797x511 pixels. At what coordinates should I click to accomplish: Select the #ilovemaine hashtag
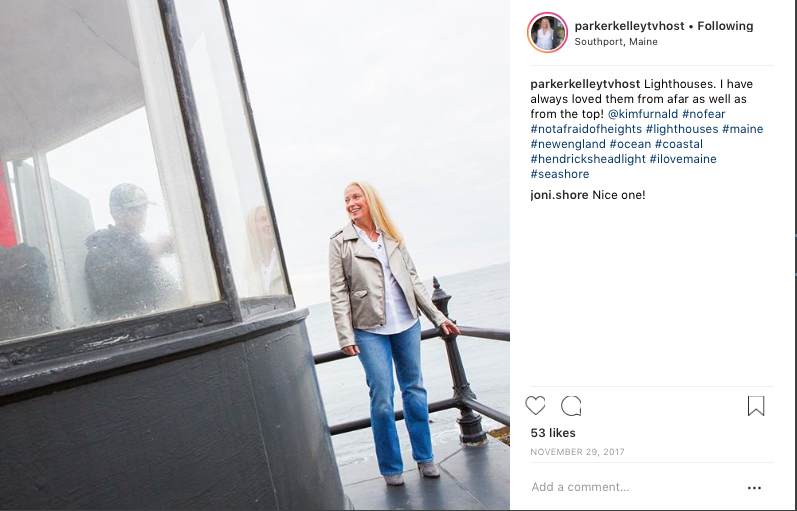point(683,159)
